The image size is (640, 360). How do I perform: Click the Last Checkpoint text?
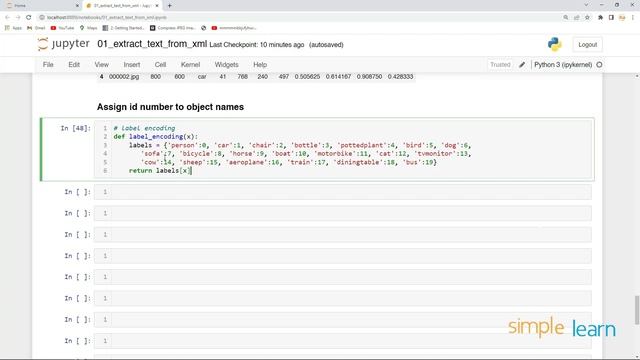pyautogui.click(x=257, y=45)
